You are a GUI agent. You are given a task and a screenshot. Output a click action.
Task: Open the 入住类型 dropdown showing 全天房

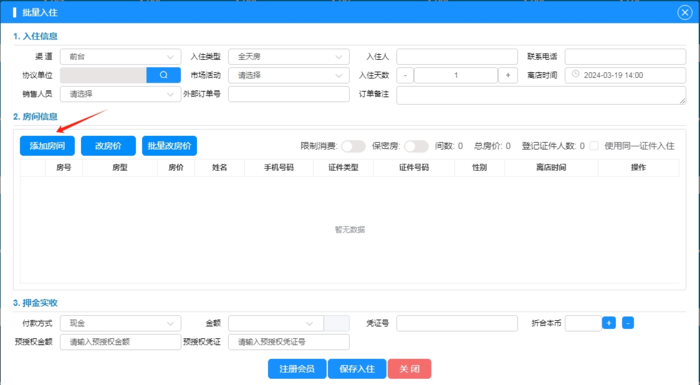[x=289, y=57]
